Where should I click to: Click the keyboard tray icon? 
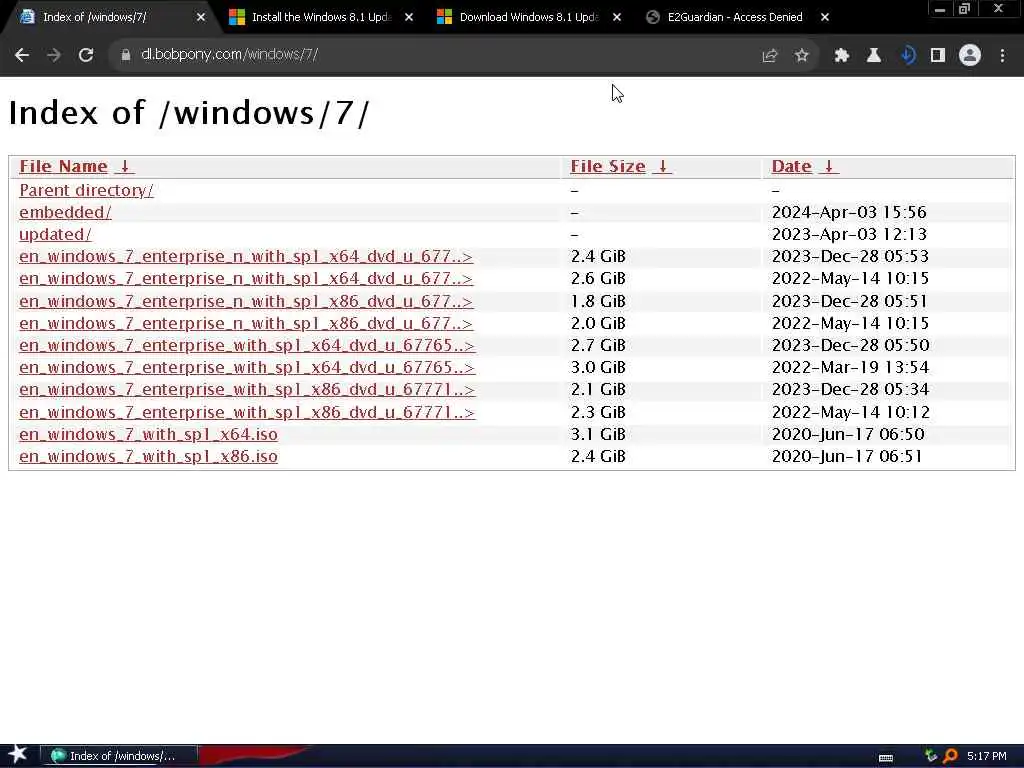tap(886, 757)
